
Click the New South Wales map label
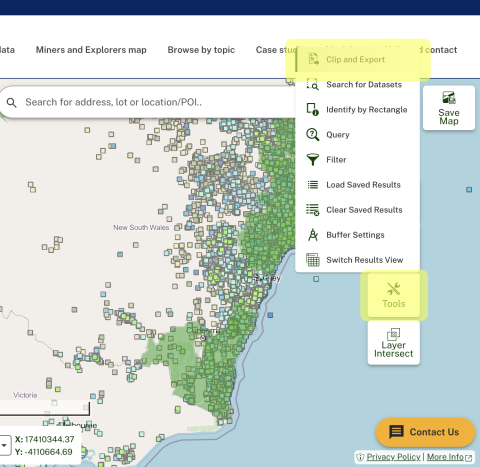tap(141, 227)
